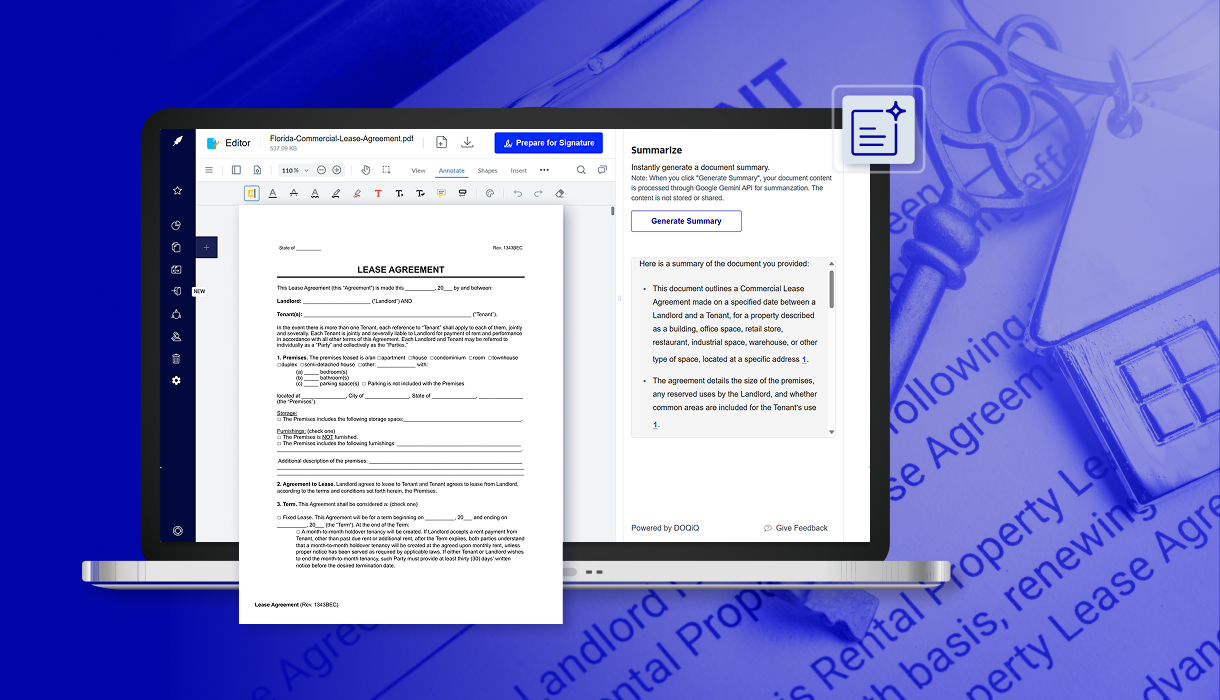Toggle the comments panel bubble
The width and height of the screenshot is (1220, 700).
602,170
